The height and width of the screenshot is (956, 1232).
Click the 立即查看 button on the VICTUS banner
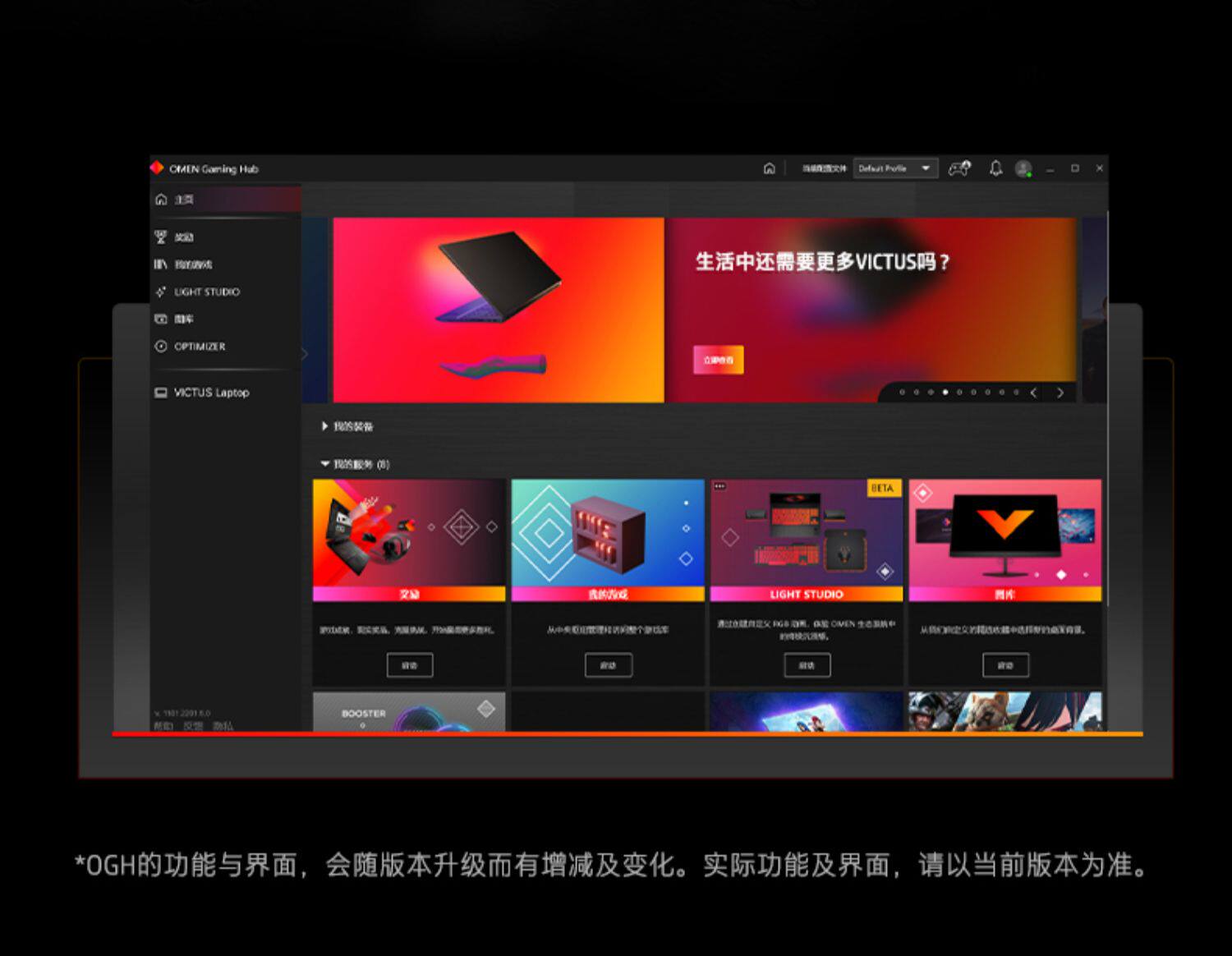[x=718, y=360]
